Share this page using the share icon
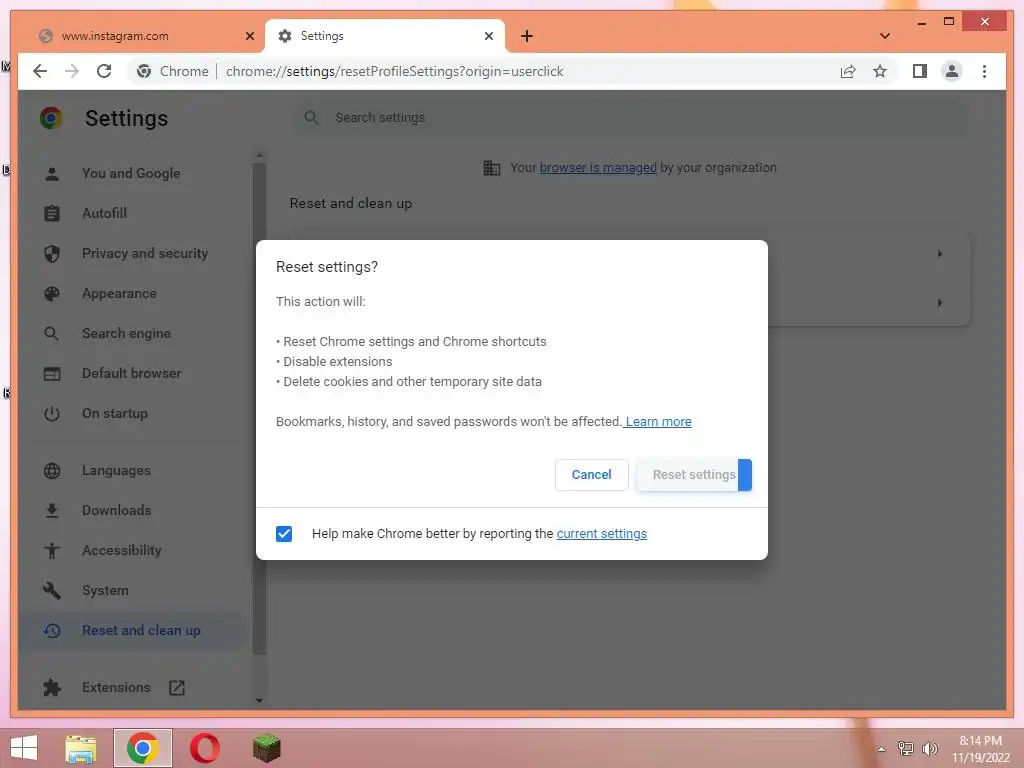Image resolution: width=1024 pixels, height=768 pixels. [x=848, y=71]
